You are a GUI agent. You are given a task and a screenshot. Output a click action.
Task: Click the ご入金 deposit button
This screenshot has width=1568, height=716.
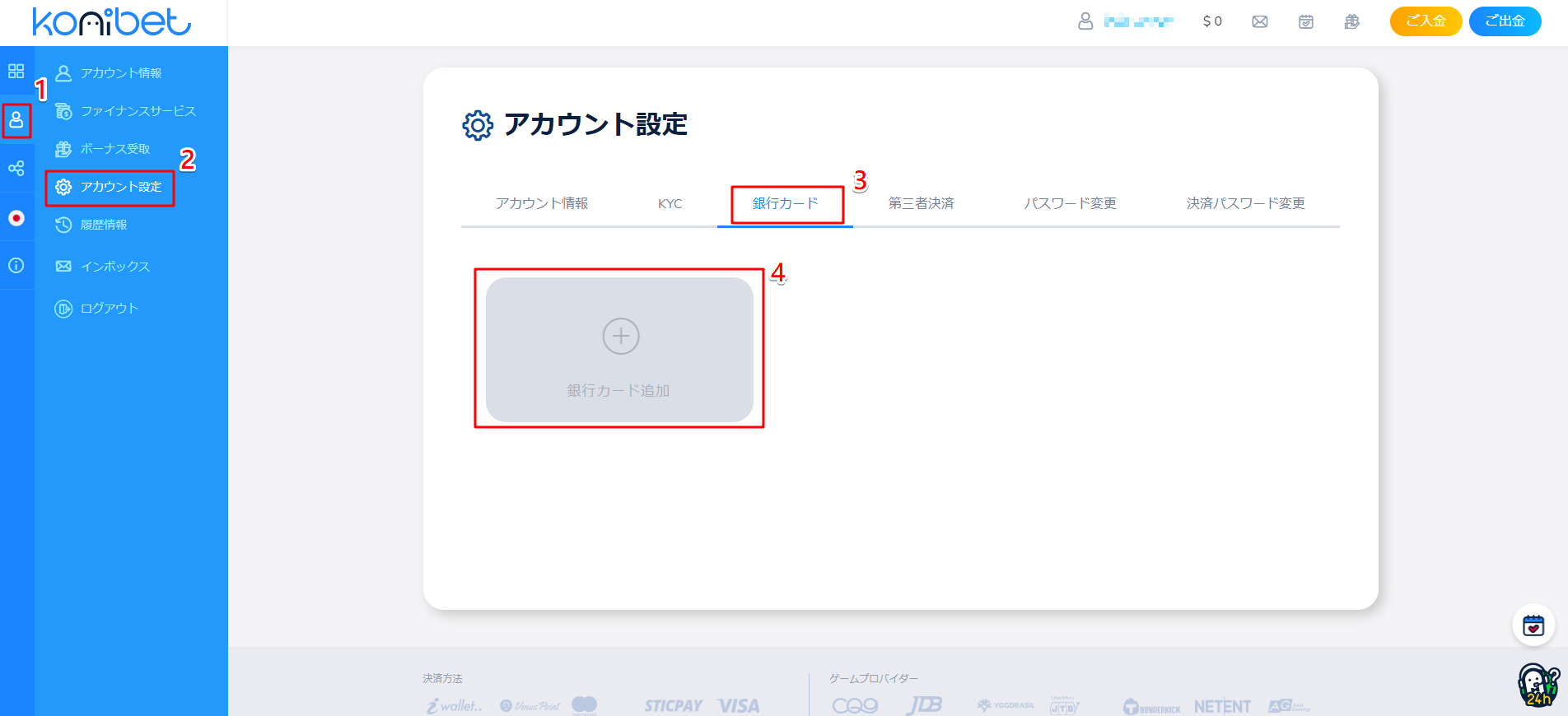coord(1426,21)
